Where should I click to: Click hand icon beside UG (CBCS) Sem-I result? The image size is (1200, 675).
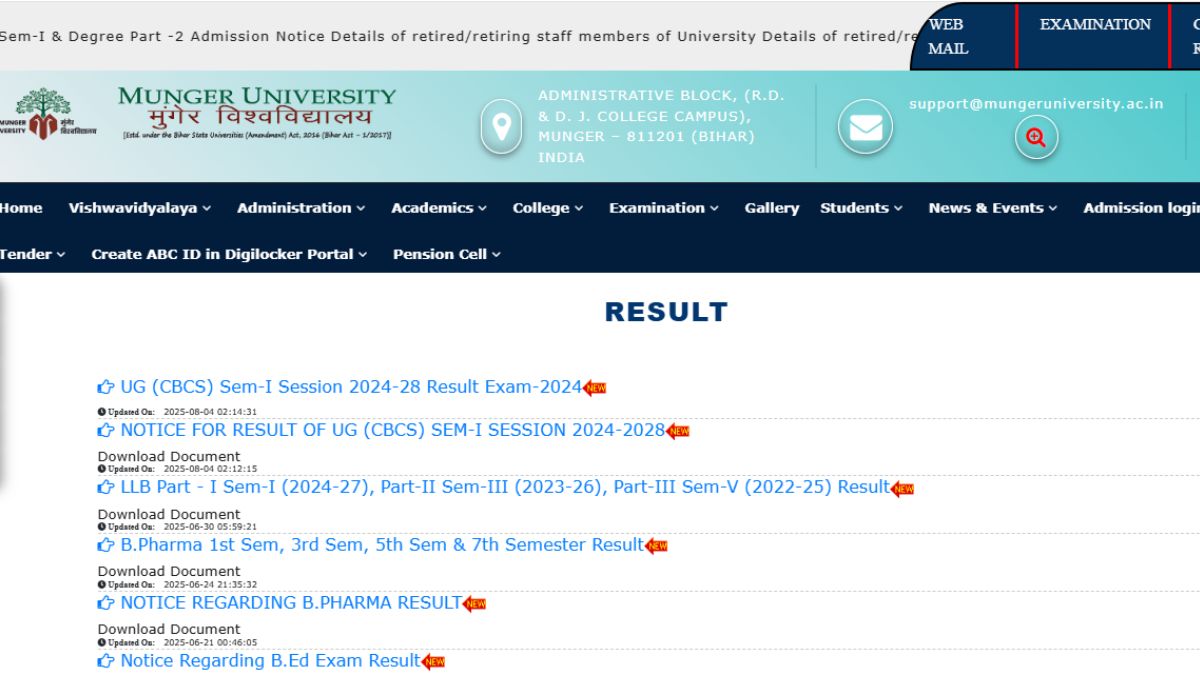pyautogui.click(x=106, y=387)
